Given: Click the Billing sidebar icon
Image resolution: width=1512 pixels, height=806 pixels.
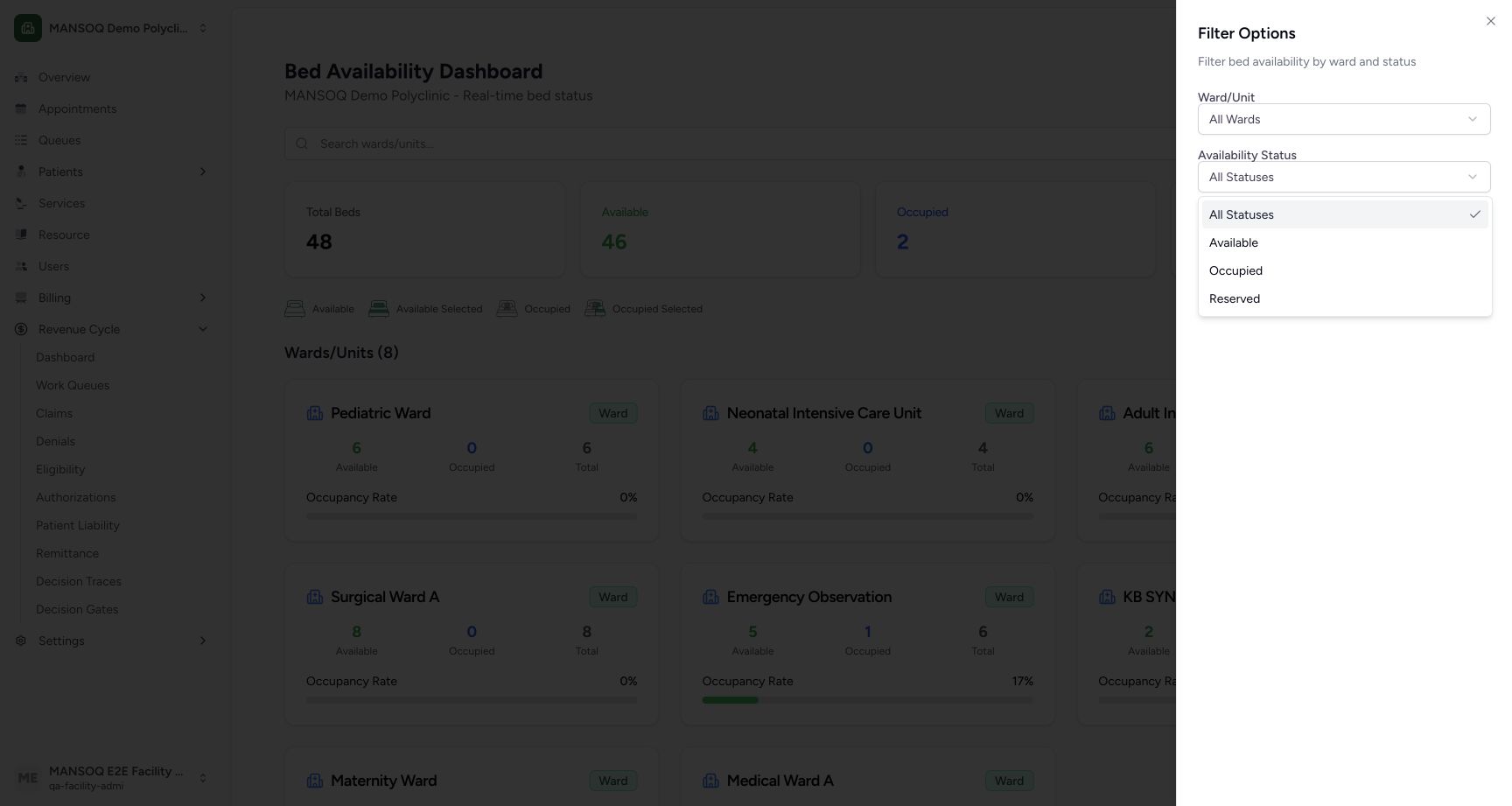Looking at the screenshot, I should point(21,298).
